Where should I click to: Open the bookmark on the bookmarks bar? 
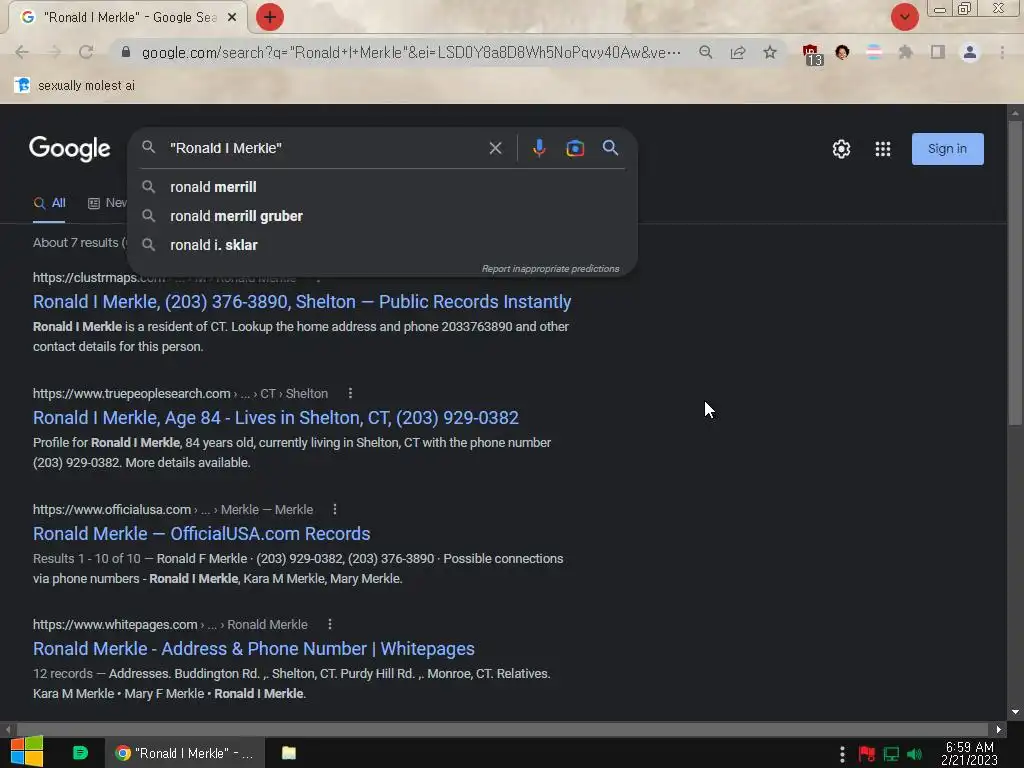[74, 86]
